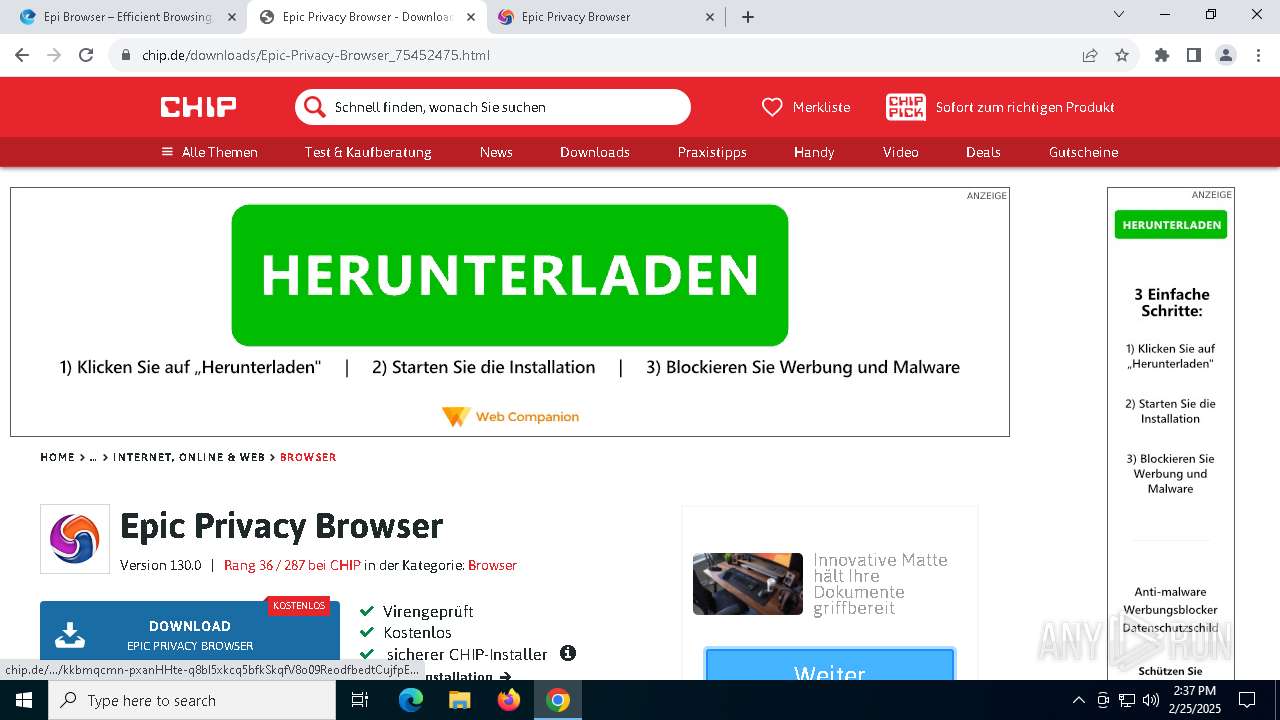Image resolution: width=1280 pixels, height=720 pixels.
Task: Open the News menu item
Action: click(496, 152)
